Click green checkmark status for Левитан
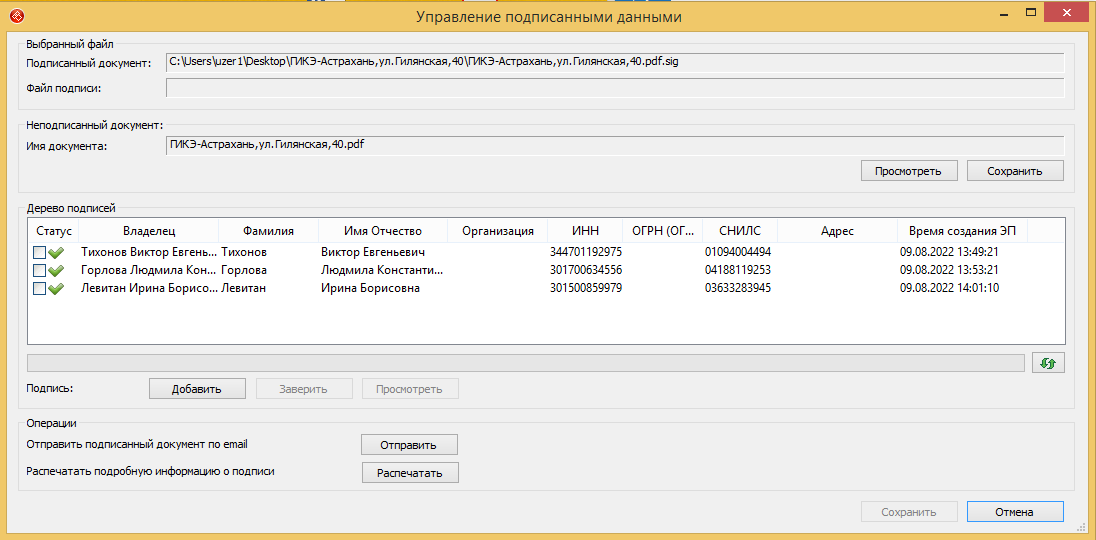Screen dimensions: 1096x540 pos(56,289)
